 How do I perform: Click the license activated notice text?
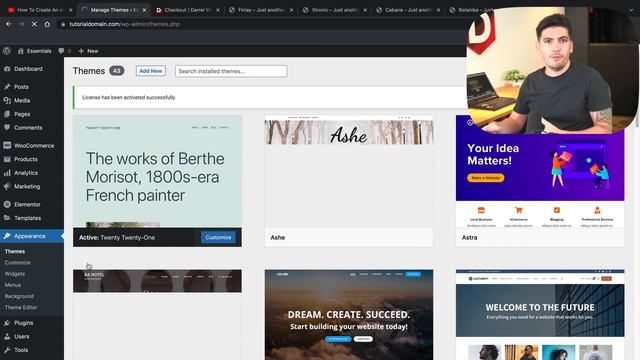[x=129, y=98]
